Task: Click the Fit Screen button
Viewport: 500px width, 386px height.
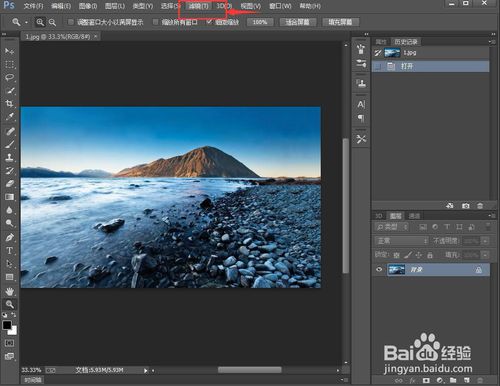Action: [x=297, y=22]
